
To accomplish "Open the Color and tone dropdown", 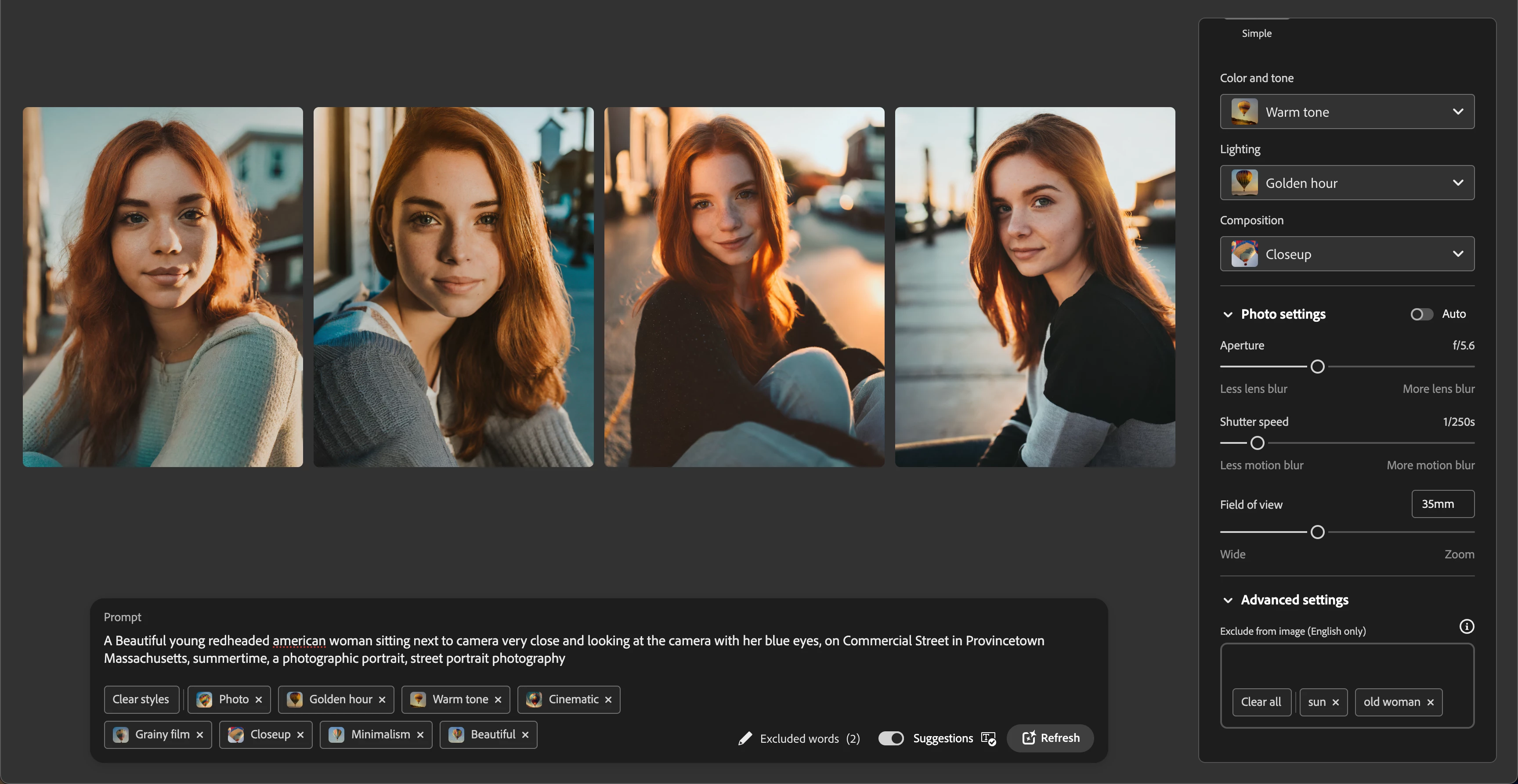I will click(1347, 112).
